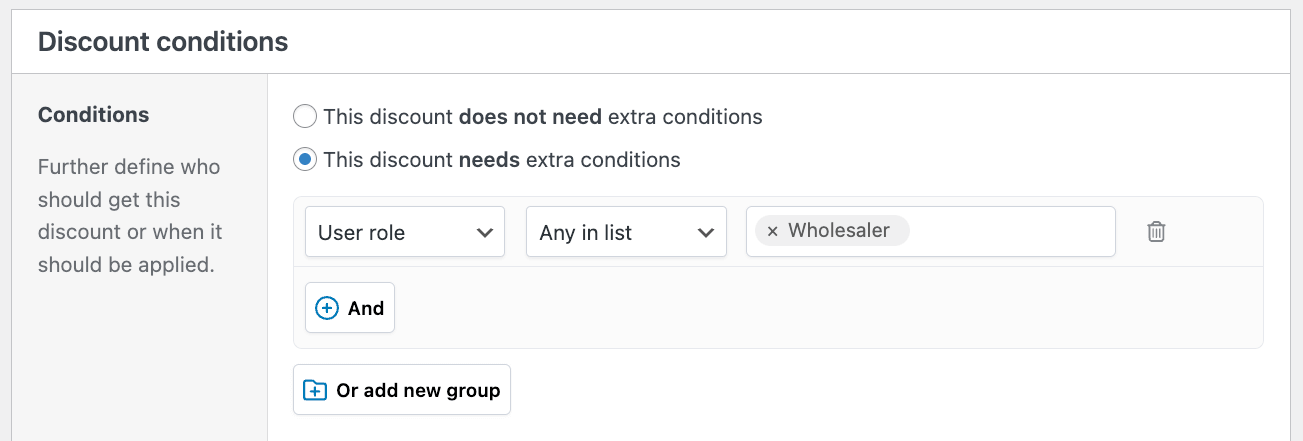The width and height of the screenshot is (1303, 441).
Task: Remove the Wholesaler tag using its x
Action: point(772,231)
